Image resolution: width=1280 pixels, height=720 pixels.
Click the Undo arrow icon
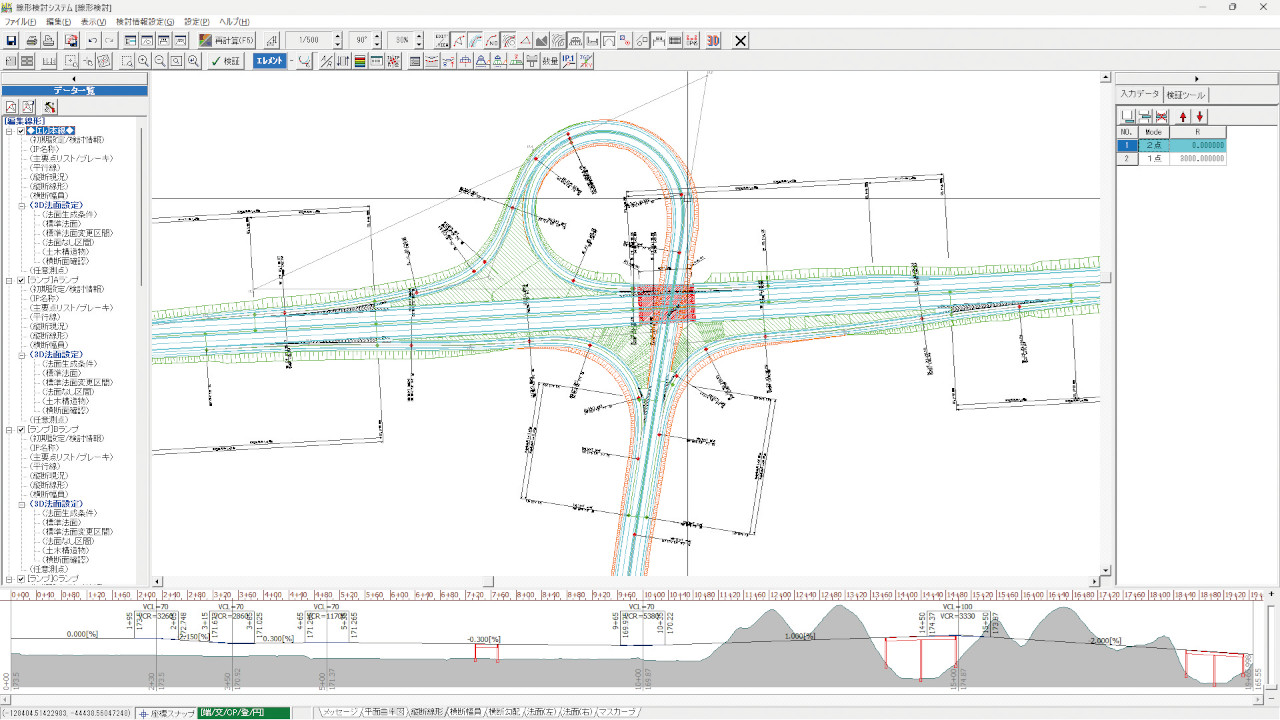pos(93,41)
